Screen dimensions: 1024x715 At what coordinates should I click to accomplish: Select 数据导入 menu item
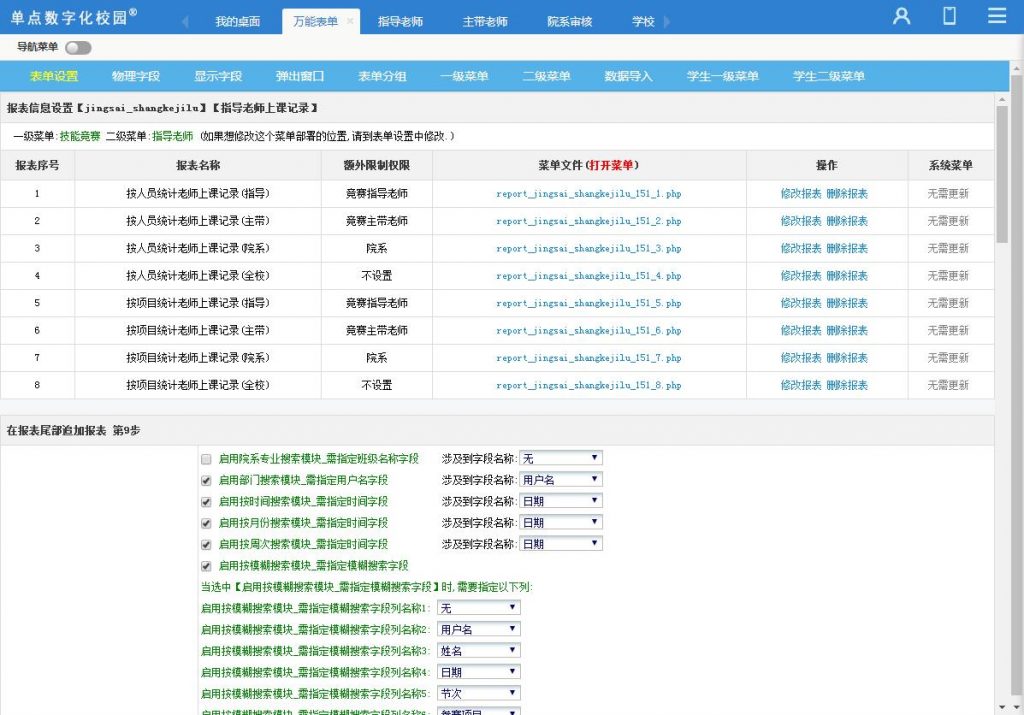(x=628, y=76)
